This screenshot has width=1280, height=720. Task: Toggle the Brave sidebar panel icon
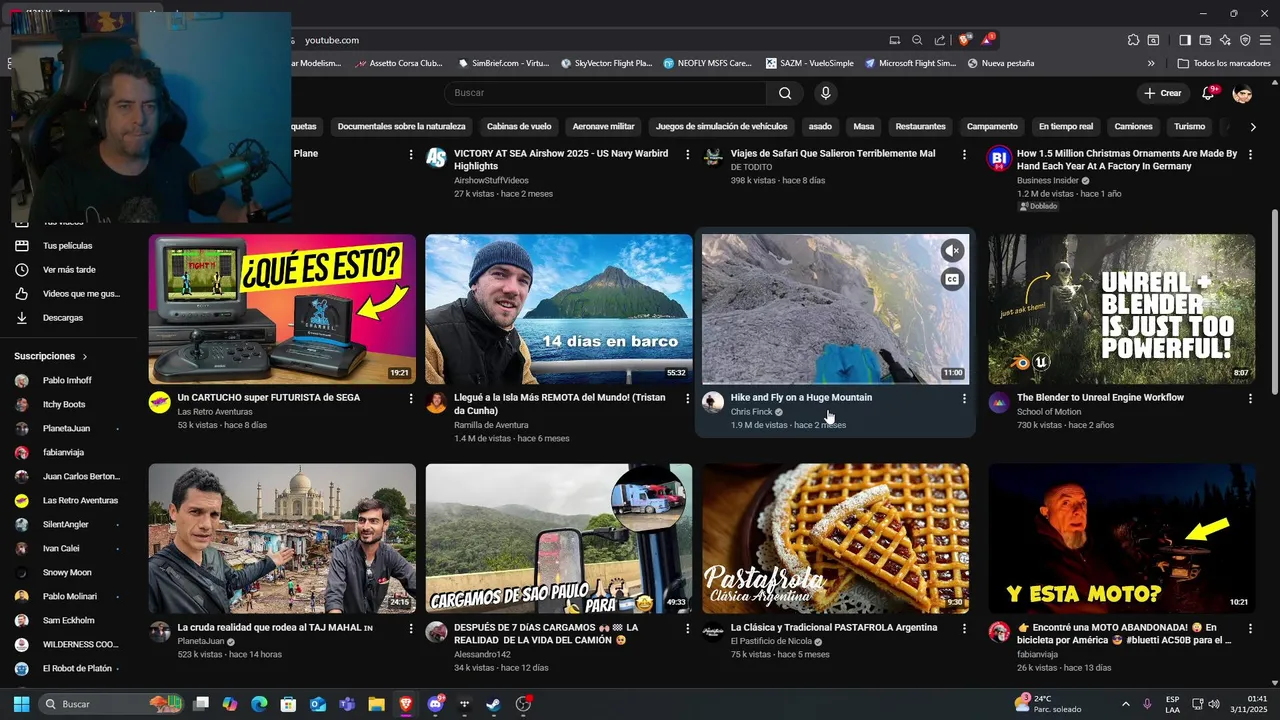1185,40
